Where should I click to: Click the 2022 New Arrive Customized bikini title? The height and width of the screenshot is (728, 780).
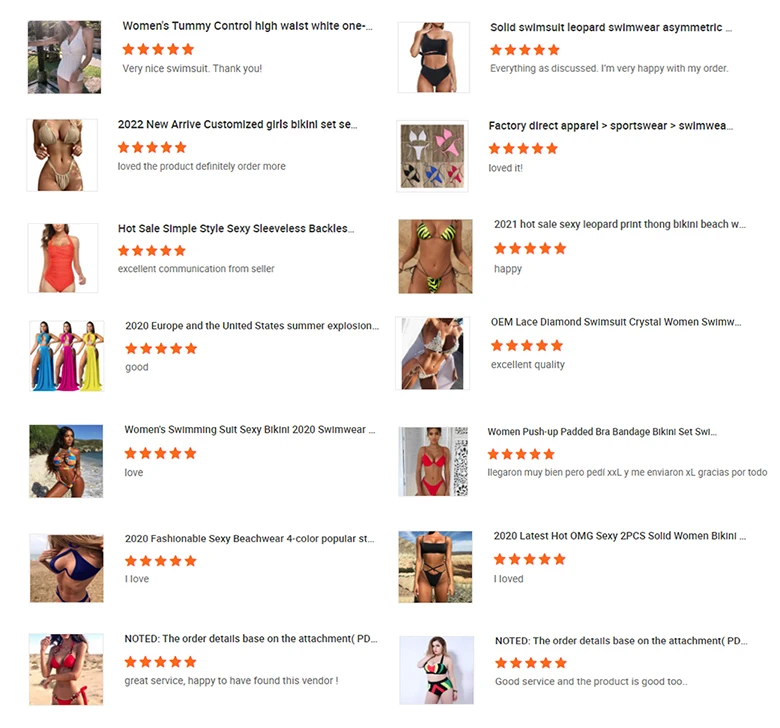(x=237, y=124)
